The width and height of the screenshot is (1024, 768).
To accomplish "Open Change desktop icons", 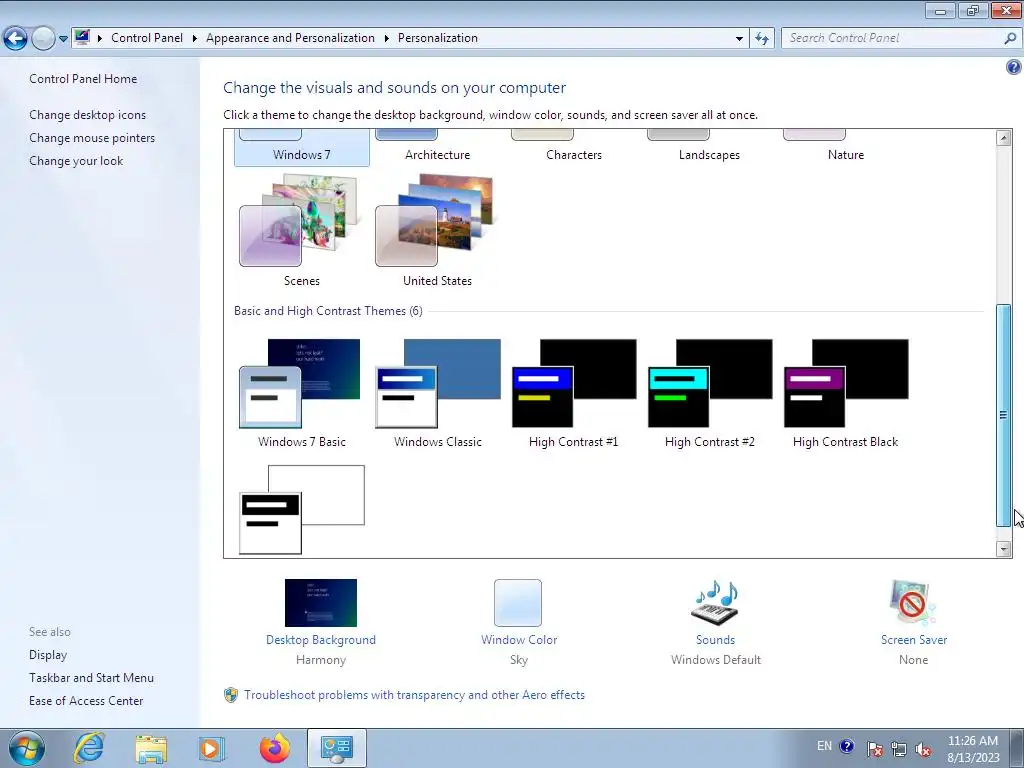I will tap(88, 115).
